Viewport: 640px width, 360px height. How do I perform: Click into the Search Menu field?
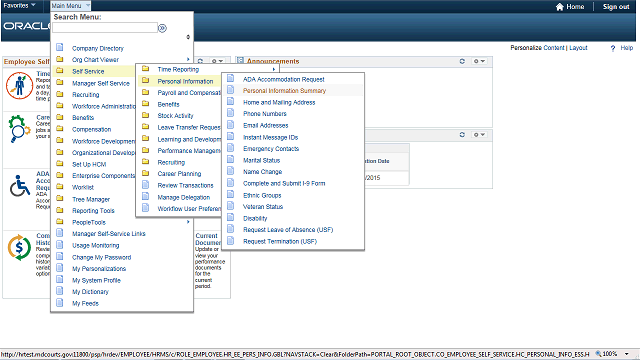tap(105, 28)
